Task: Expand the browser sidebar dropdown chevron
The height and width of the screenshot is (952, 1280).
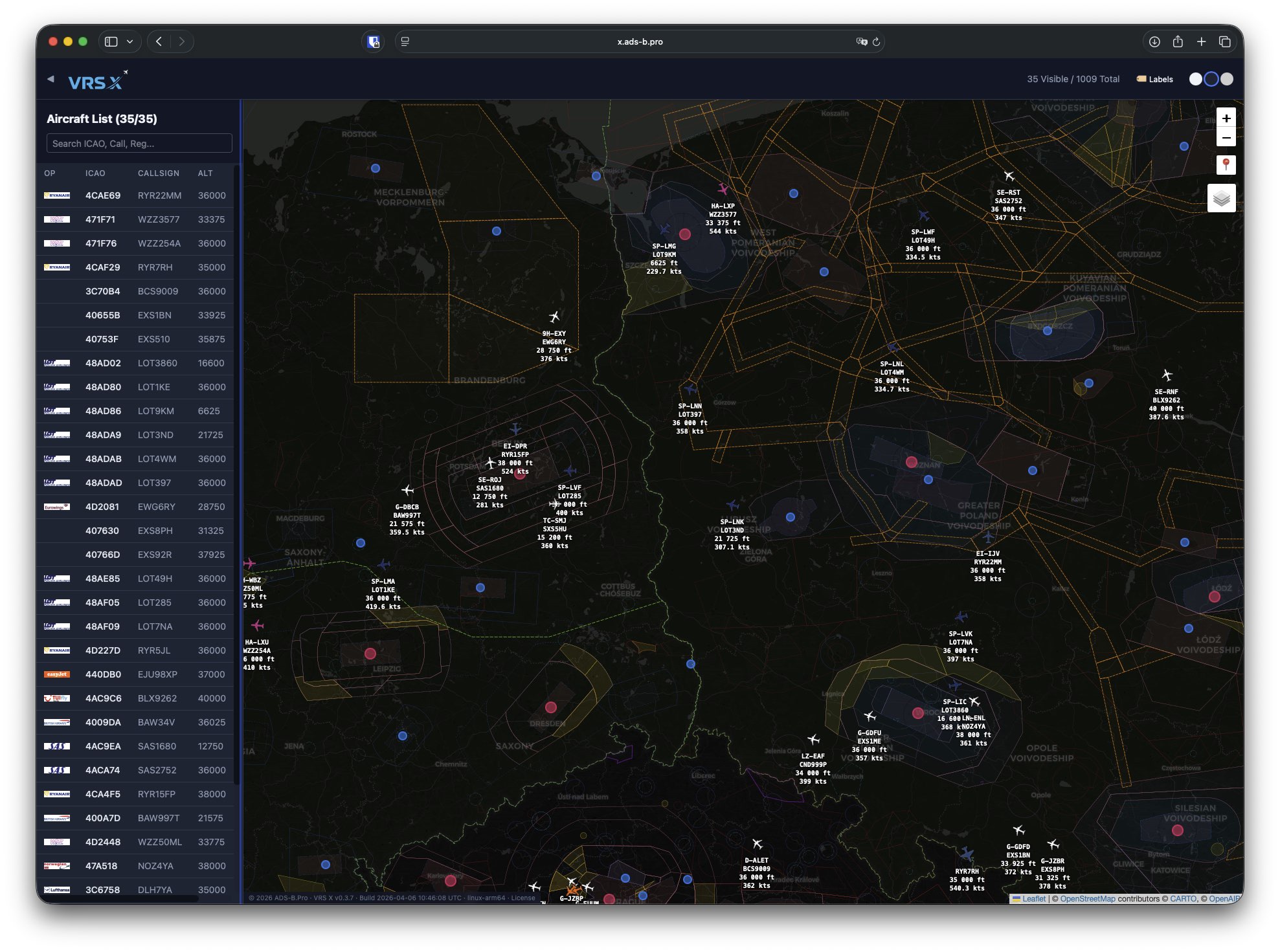Action: [130, 41]
